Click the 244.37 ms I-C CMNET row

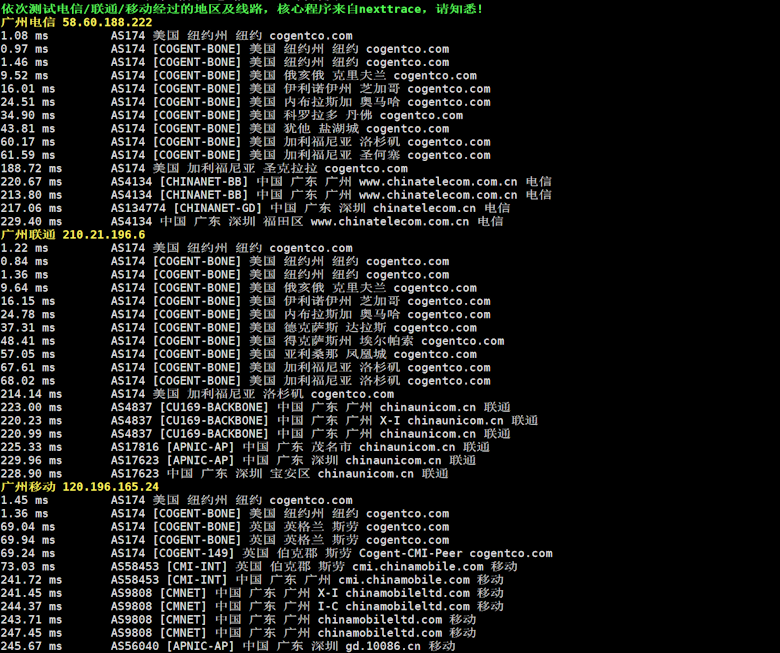coord(252,606)
